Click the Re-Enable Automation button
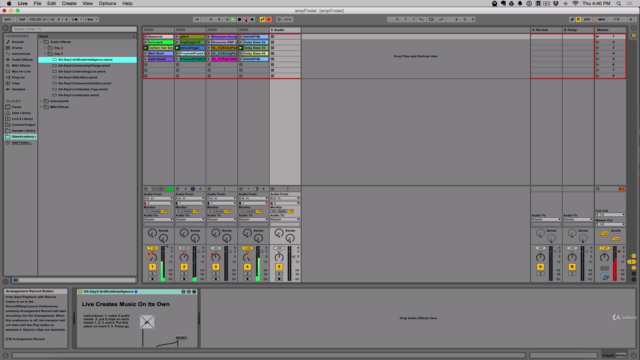 point(269,19)
